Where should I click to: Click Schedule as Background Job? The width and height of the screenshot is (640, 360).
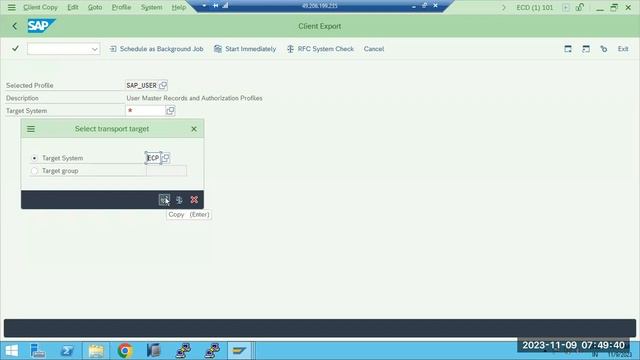coord(157,49)
